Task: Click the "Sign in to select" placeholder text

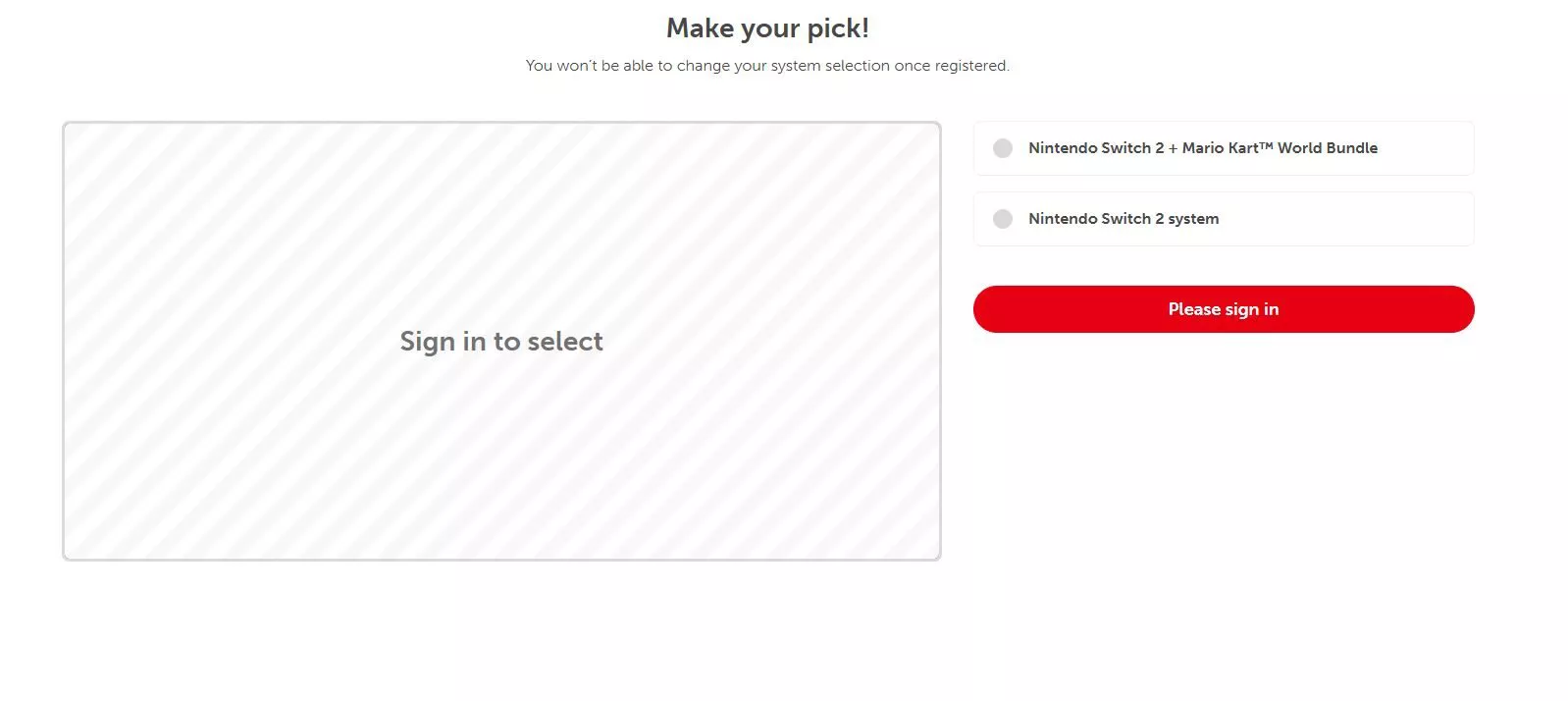Action: (500, 341)
